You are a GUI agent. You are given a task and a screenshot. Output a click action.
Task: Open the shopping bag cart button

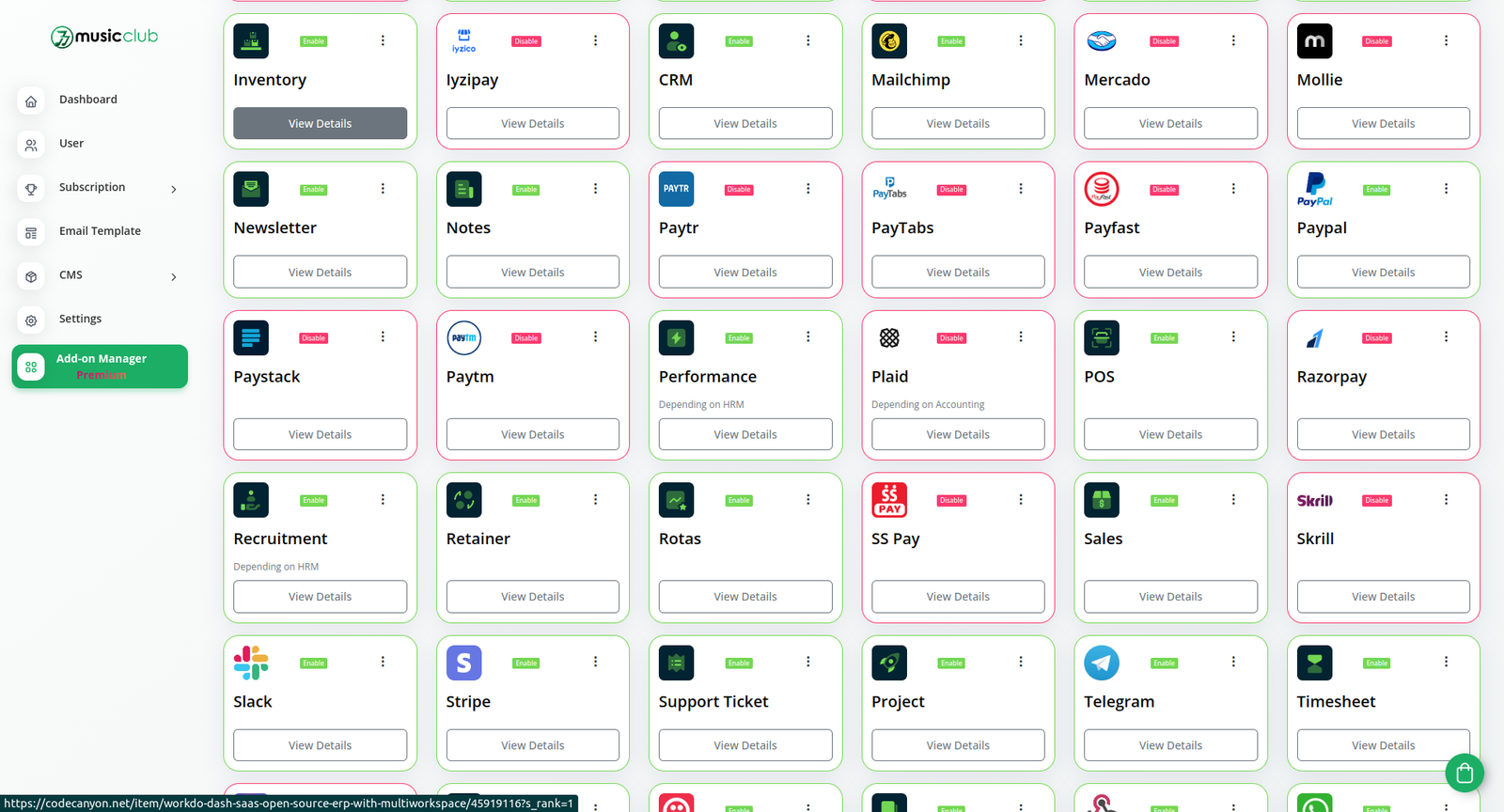tap(1465, 773)
